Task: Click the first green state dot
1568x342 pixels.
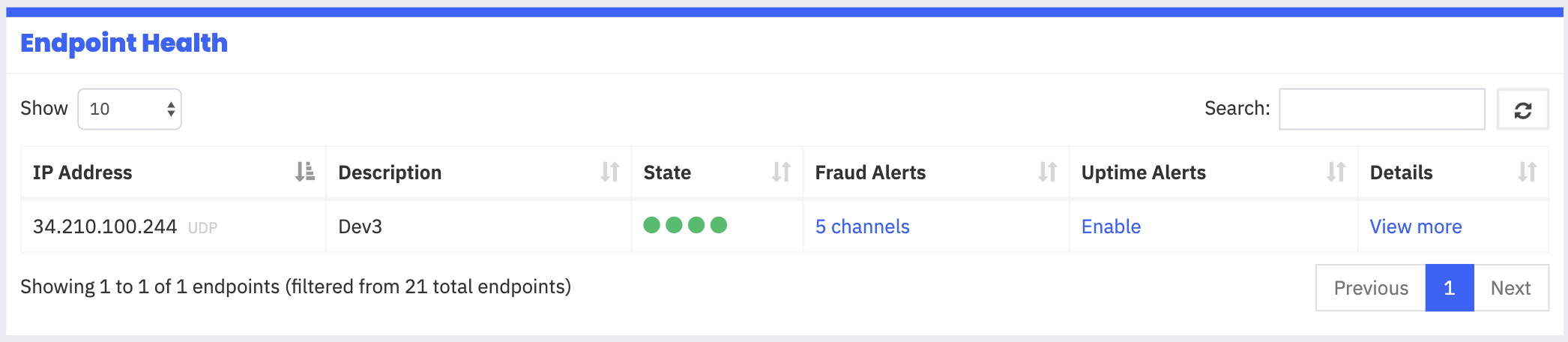Action: pyautogui.click(x=652, y=225)
